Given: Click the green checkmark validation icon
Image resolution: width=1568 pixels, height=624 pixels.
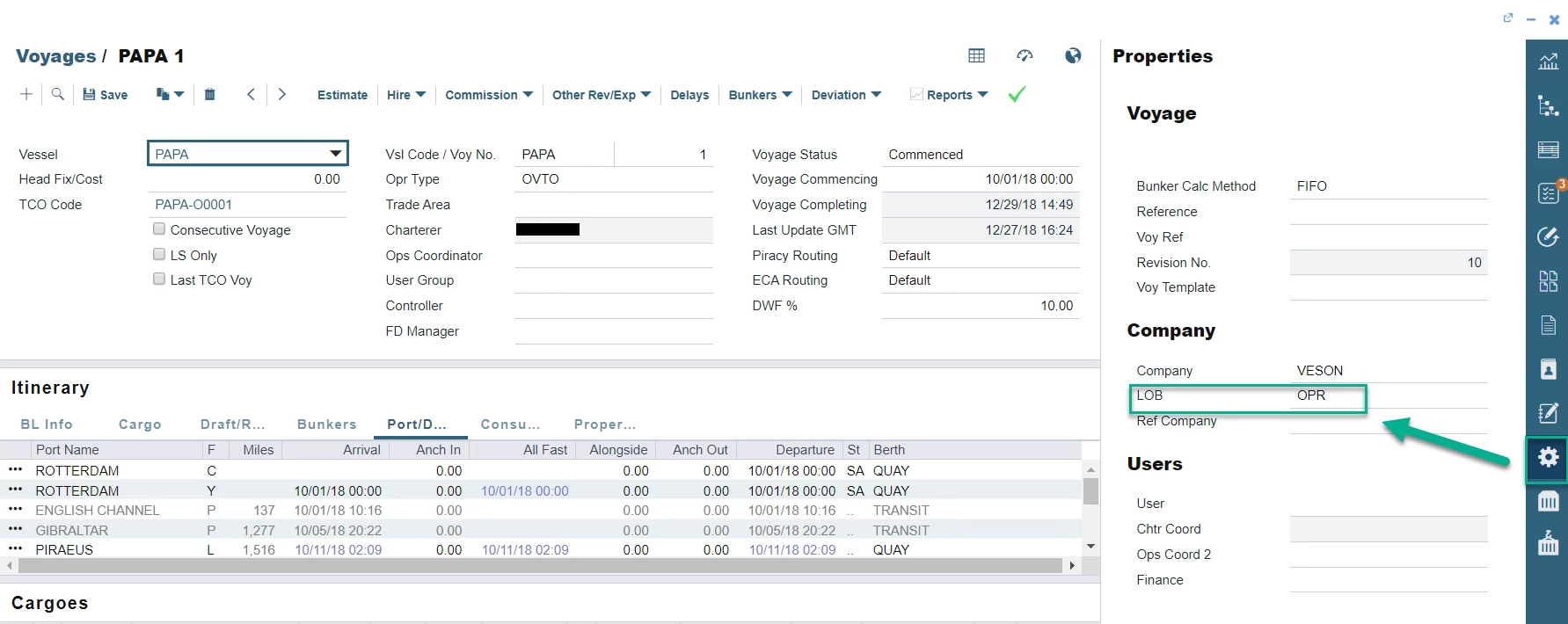Looking at the screenshot, I should (x=1017, y=94).
